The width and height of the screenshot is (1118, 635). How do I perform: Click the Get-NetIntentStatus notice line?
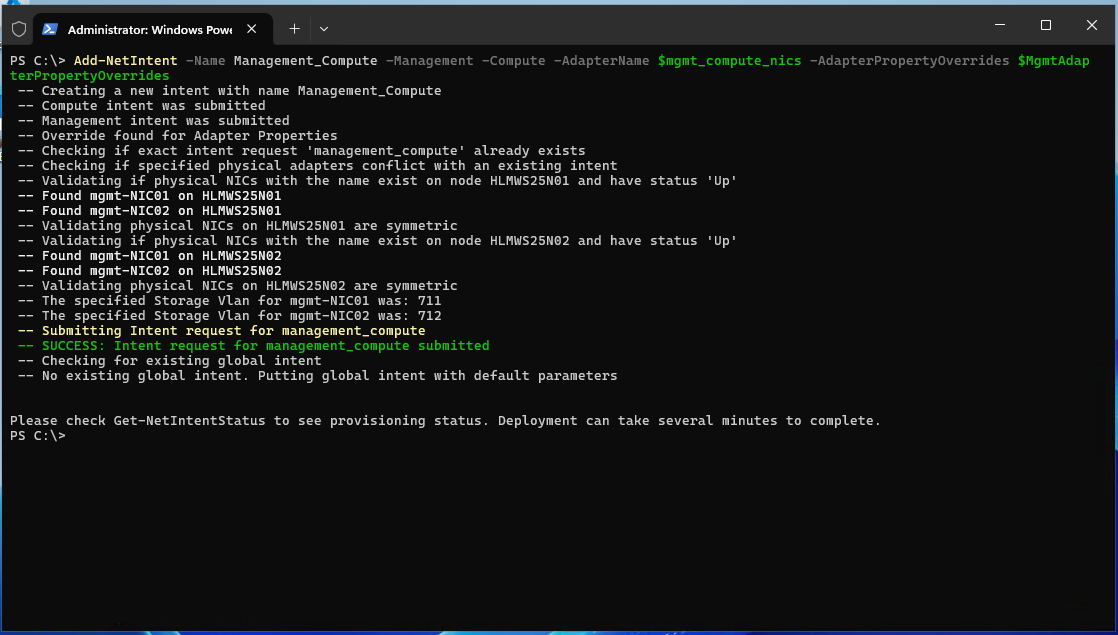click(445, 421)
